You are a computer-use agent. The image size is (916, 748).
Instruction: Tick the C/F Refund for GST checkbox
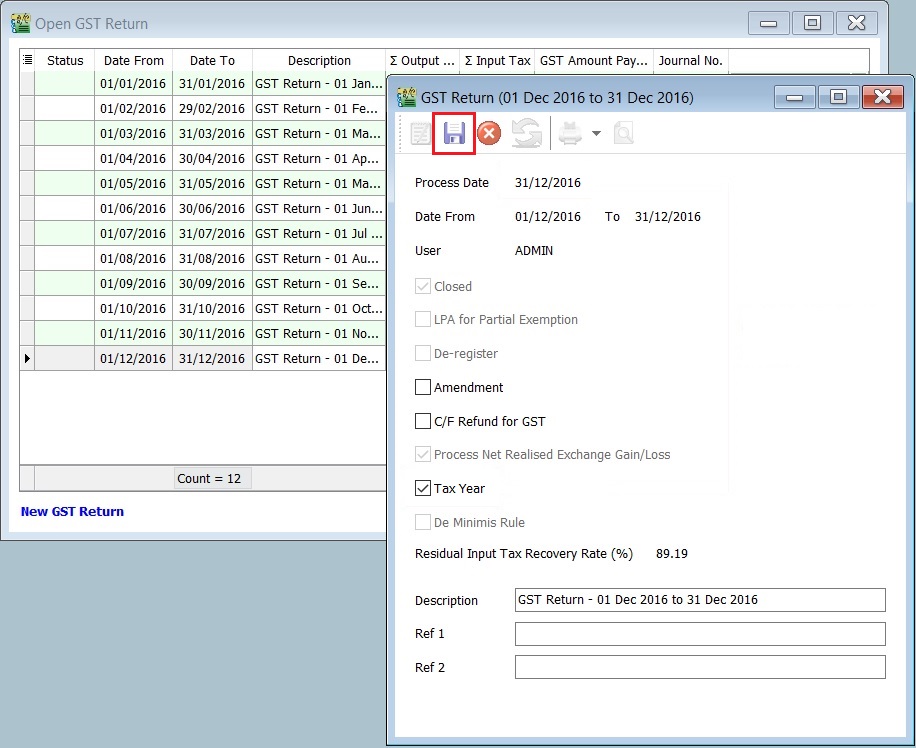click(x=423, y=421)
